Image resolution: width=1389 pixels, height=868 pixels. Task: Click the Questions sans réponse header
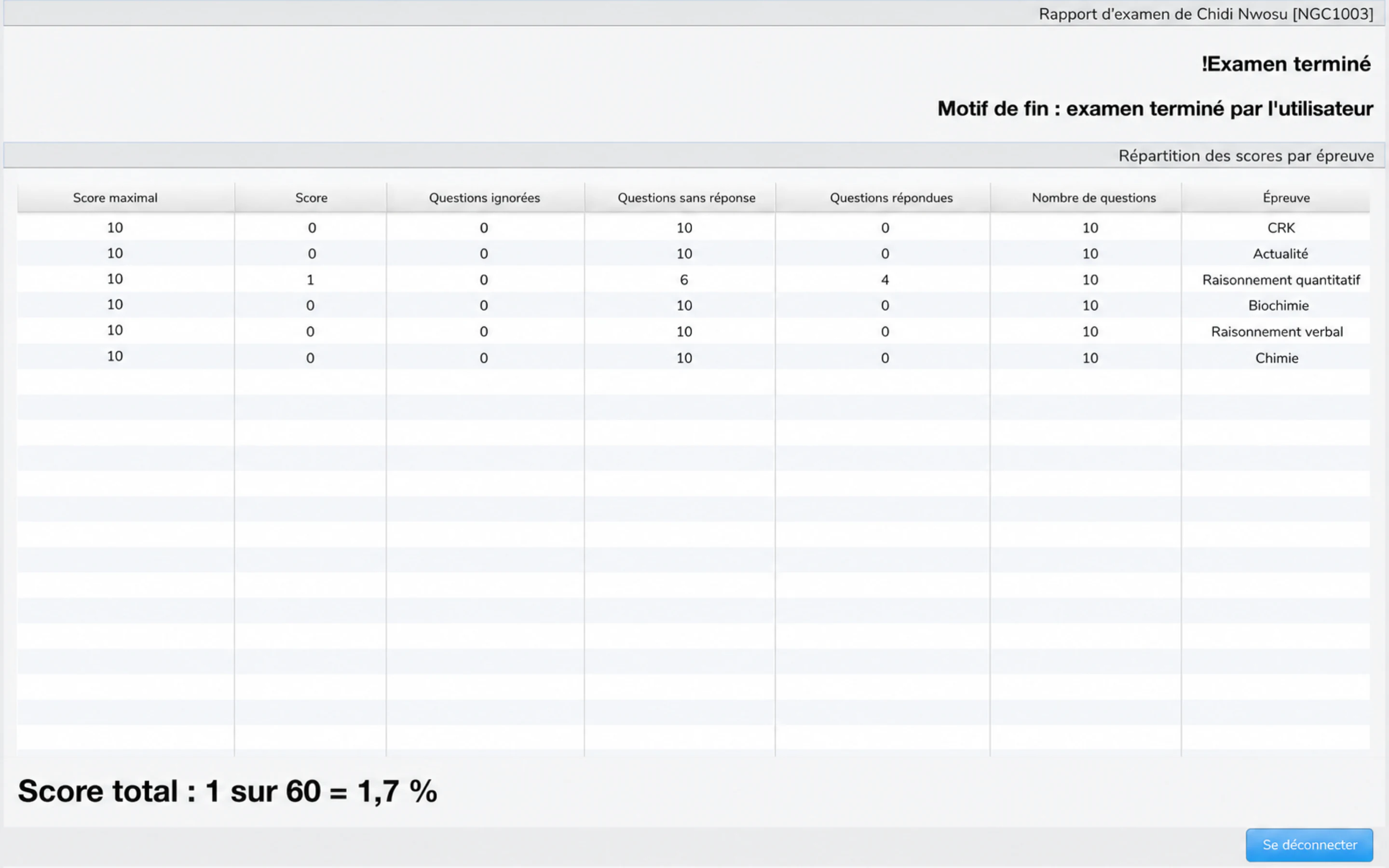[680, 198]
